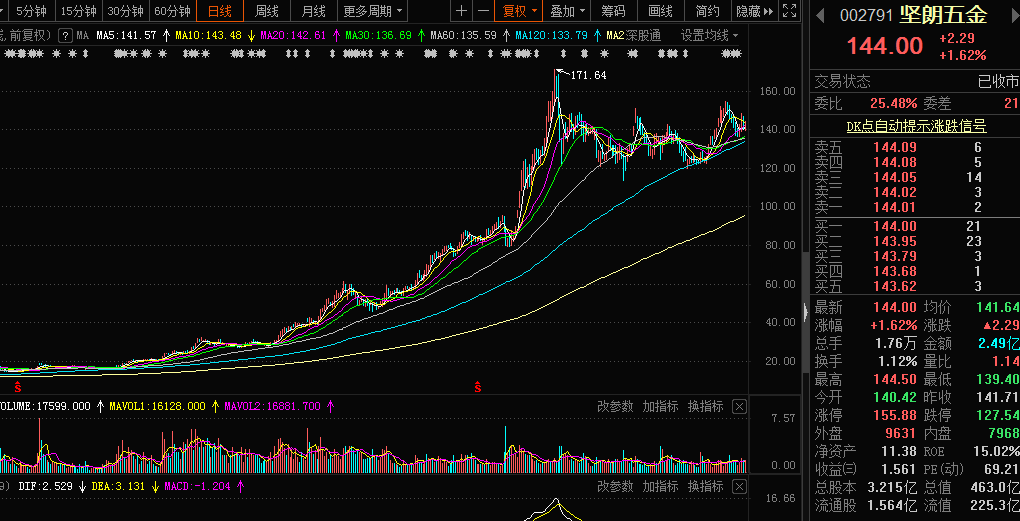This screenshot has width=1020, height=521.
Task: Open the 更多周期 dropdown
Action: (374, 11)
